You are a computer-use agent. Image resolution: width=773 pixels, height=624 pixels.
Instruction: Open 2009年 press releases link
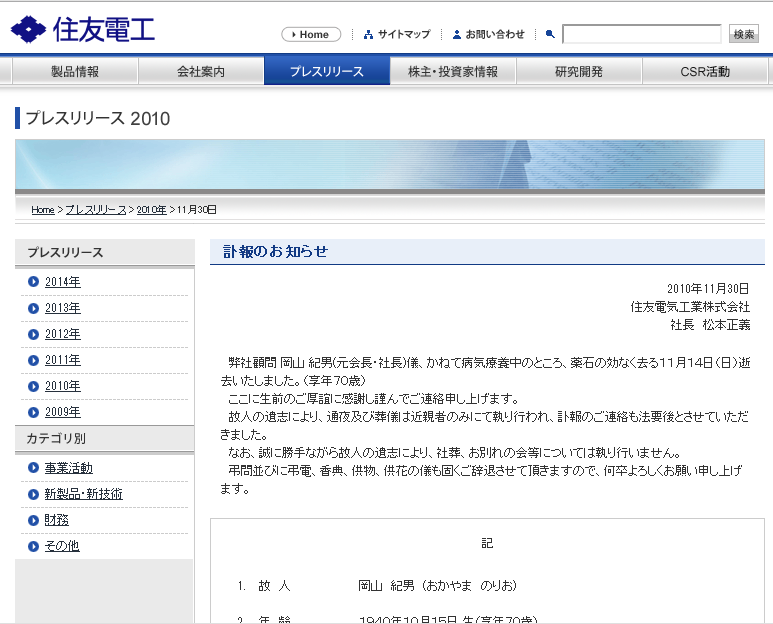(63, 412)
